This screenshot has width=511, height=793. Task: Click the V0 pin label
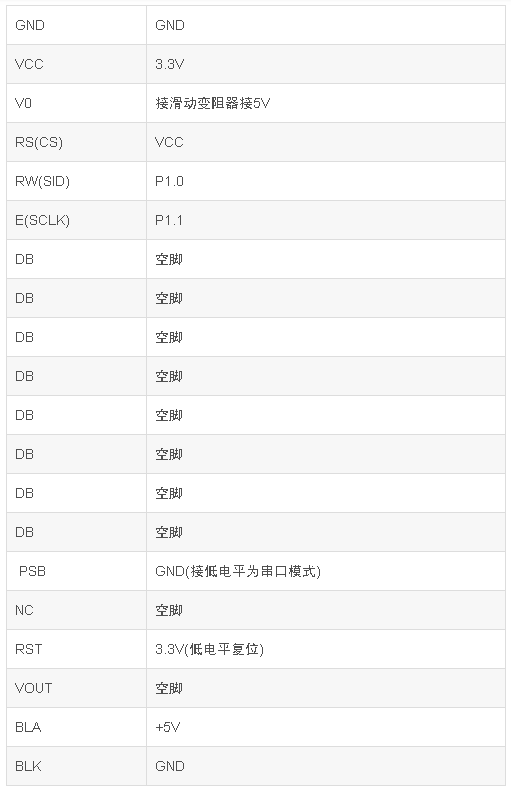23,103
